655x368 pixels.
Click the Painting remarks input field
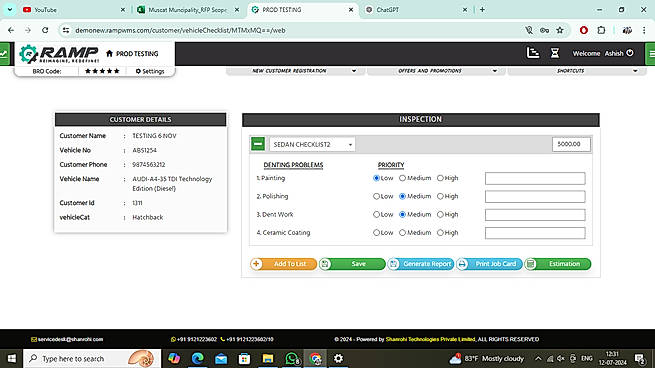tap(535, 178)
